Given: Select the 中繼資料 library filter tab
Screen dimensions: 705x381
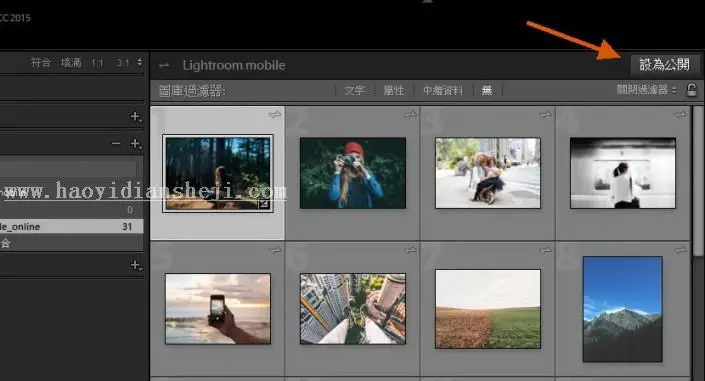Looking at the screenshot, I should coord(443,90).
